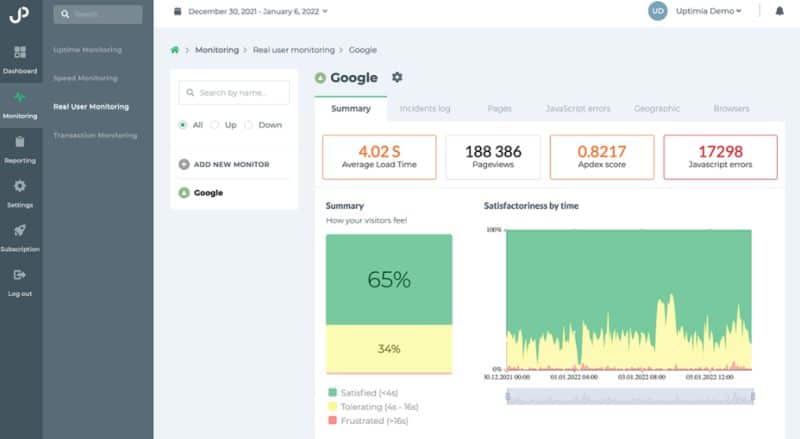The height and width of the screenshot is (439, 800).
Task: Open Transaction Monitoring submenu item
Action: tap(95, 135)
